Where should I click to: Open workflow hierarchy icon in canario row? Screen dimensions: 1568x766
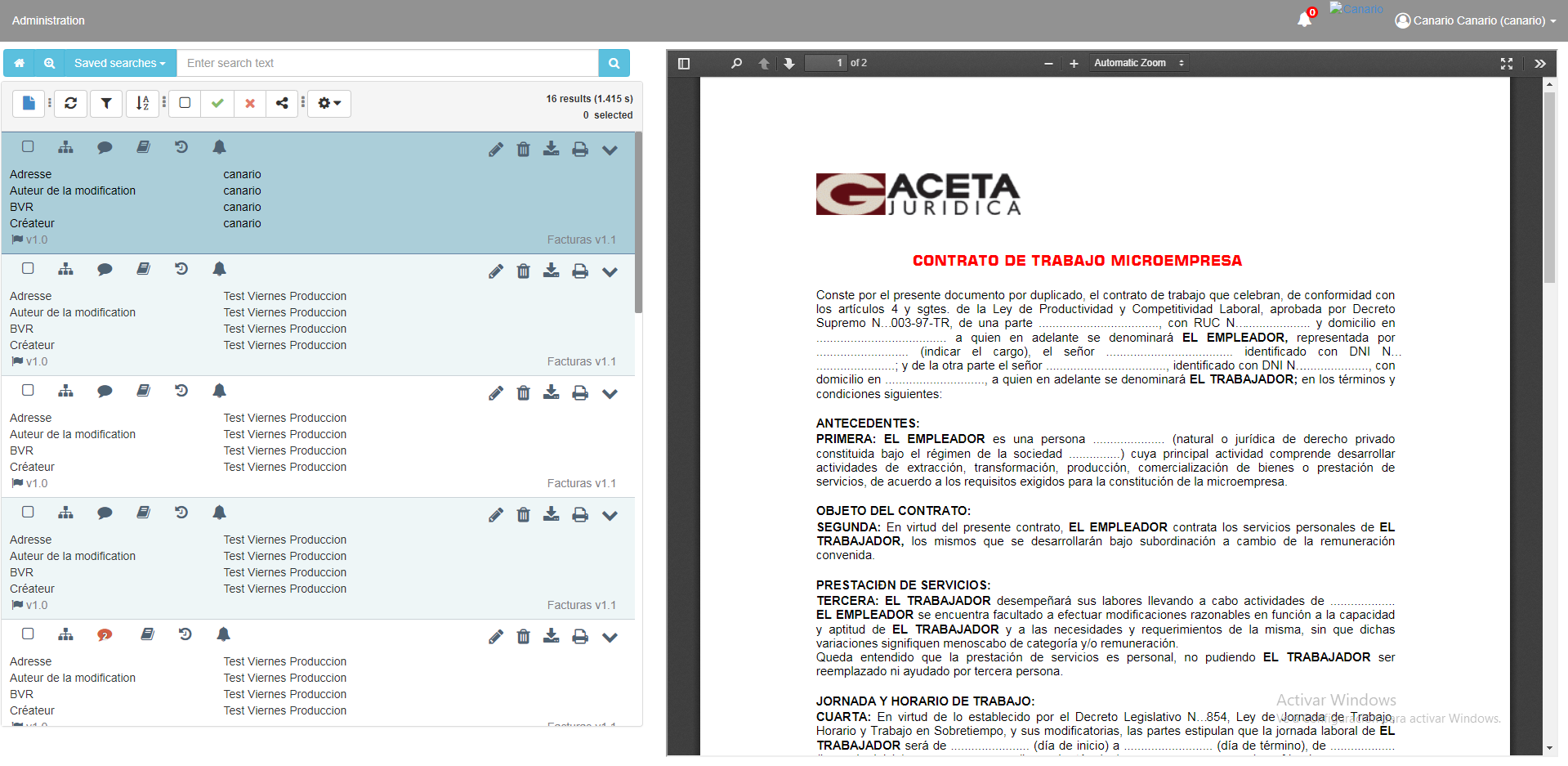pos(66,147)
